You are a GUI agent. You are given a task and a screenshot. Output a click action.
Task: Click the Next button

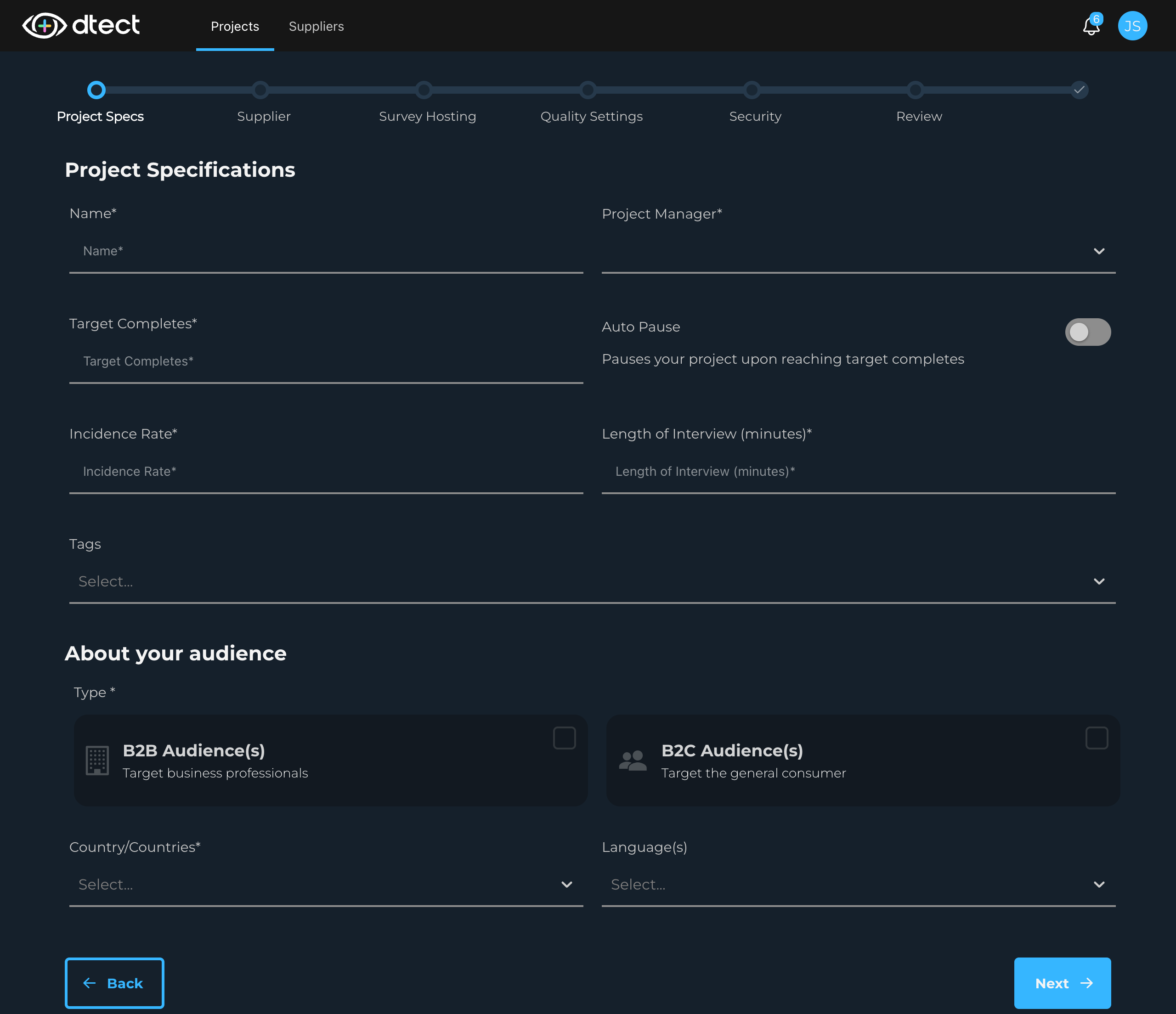pyautogui.click(x=1062, y=983)
